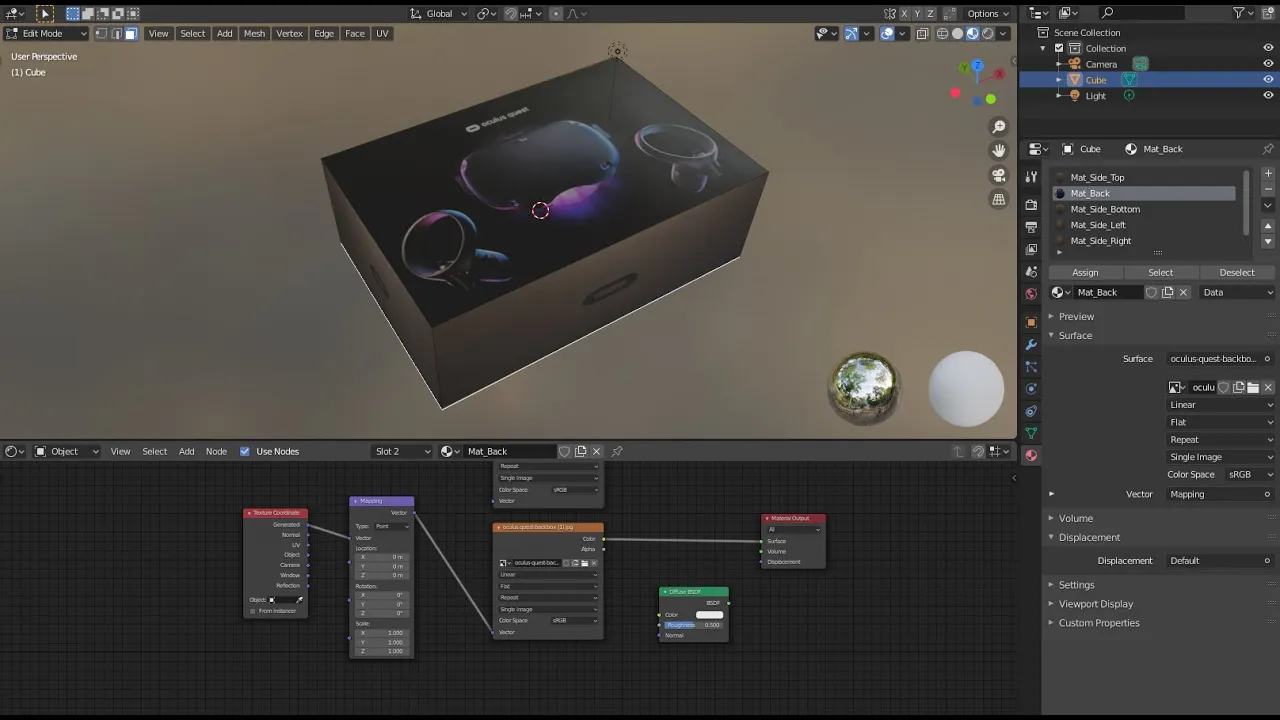
Task: Click the Deselect button
Action: [1236, 272]
